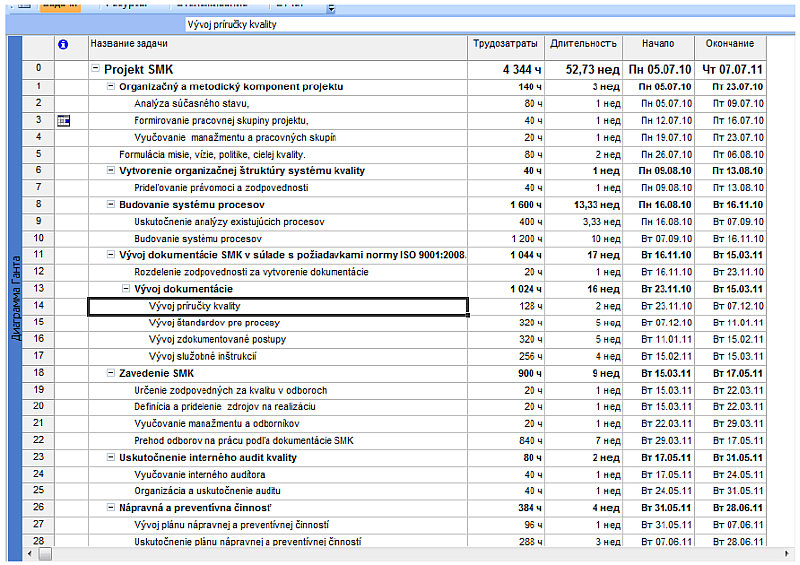Select Organizácia a uskutočnenie auditu task
The height and width of the screenshot is (565, 800).
(208, 491)
